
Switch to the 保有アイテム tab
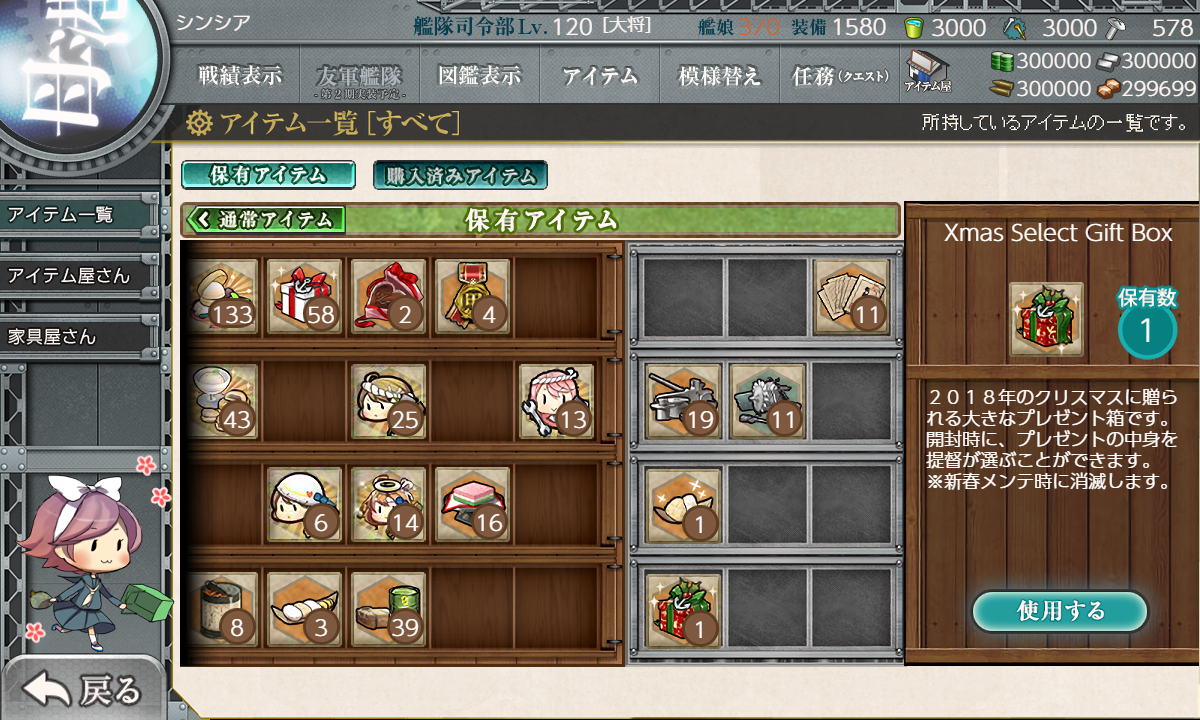point(268,175)
